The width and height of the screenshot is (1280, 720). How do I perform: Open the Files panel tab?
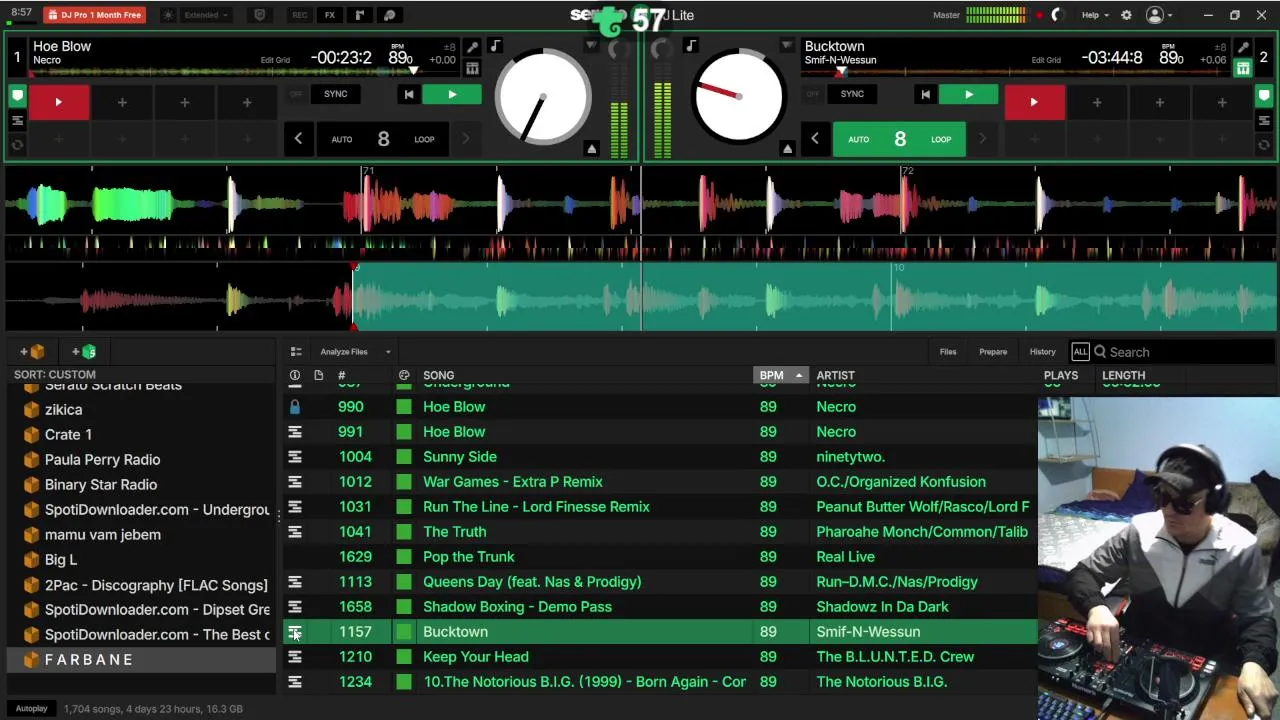[x=948, y=352]
